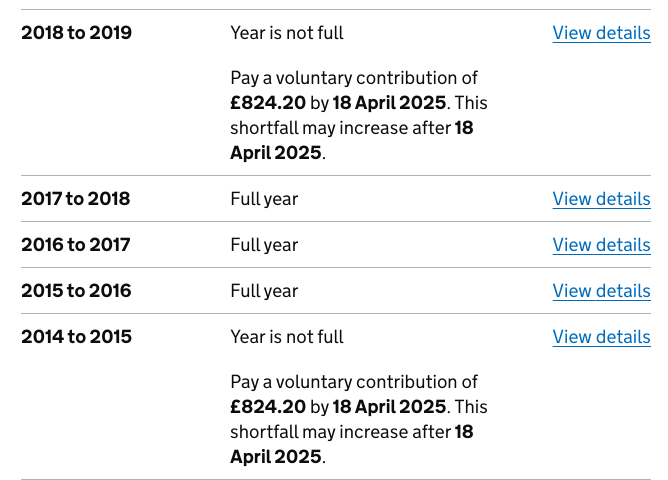Click the £824.20 amount in 2014 to 2015 row

tap(268, 407)
